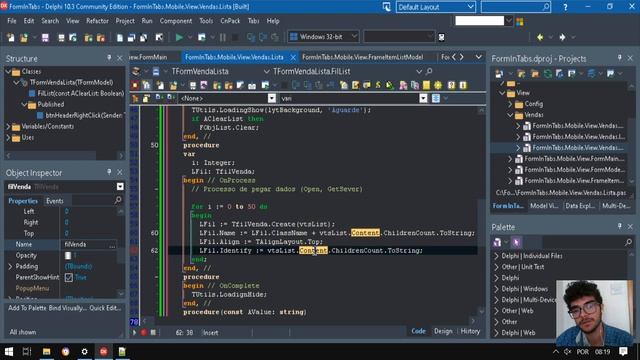Open the Data Explorer tab

pos(580,206)
